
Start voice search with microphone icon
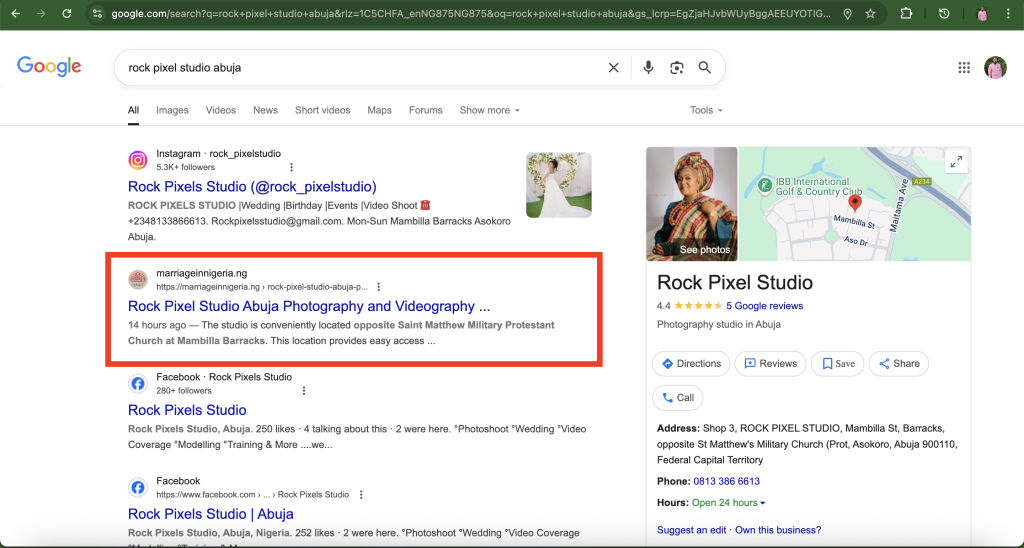pos(648,67)
